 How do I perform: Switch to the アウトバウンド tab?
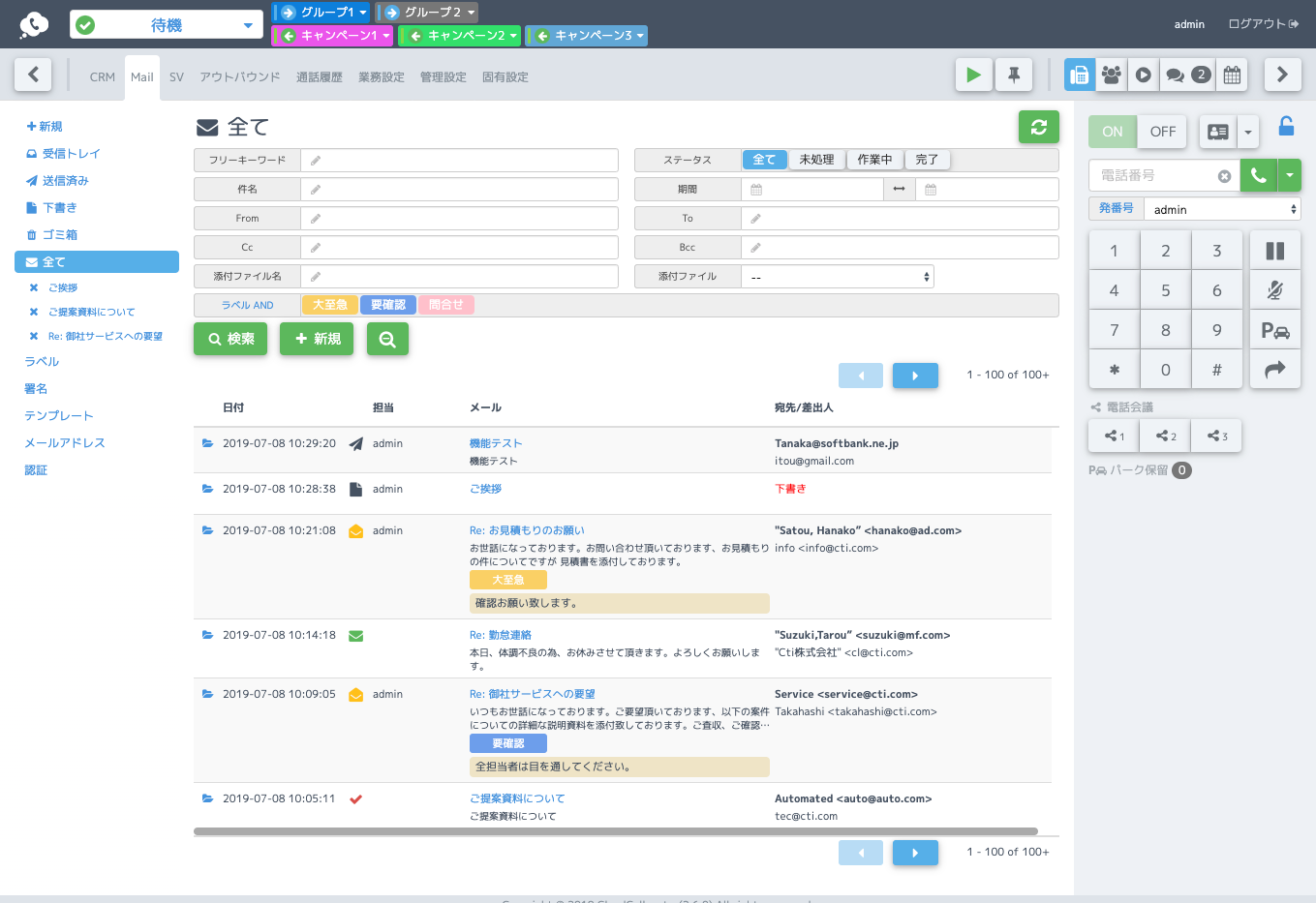click(x=240, y=77)
